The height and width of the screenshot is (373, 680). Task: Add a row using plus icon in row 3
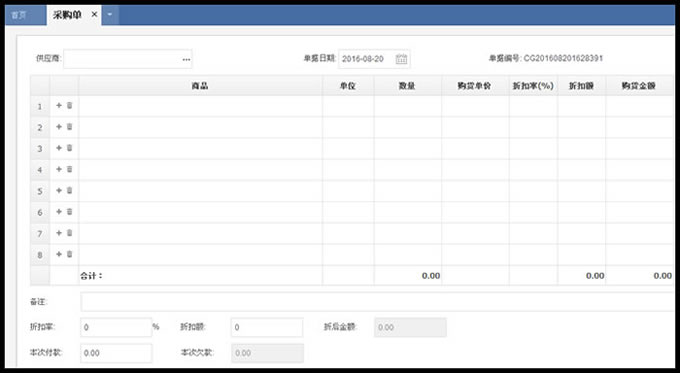[59, 148]
